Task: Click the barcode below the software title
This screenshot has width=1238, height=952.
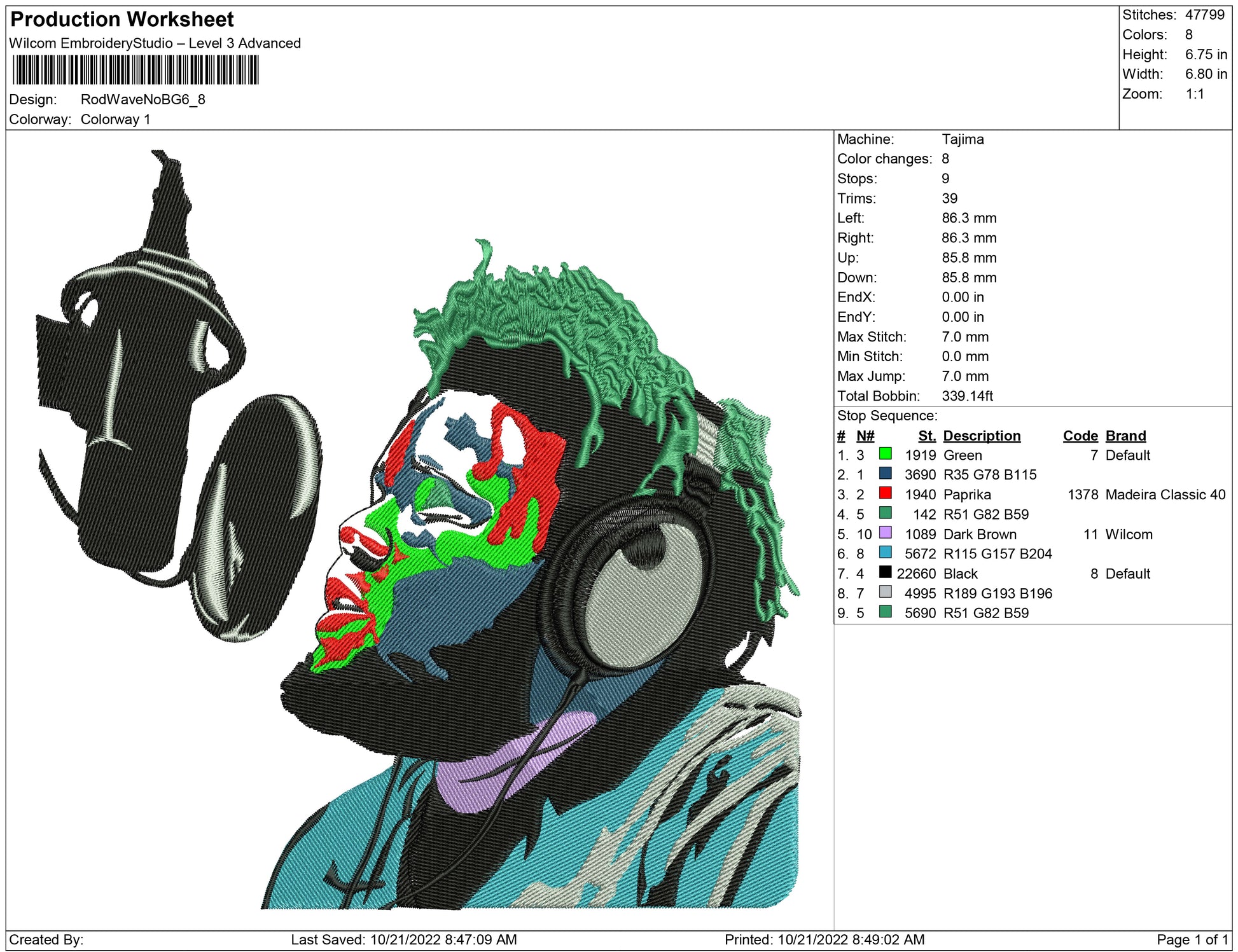Action: (136, 70)
